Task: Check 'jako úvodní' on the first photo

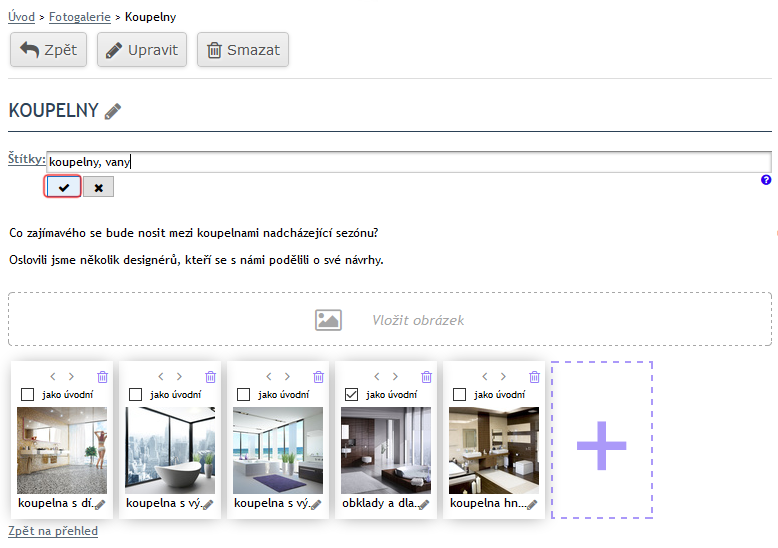Action: click(x=27, y=395)
